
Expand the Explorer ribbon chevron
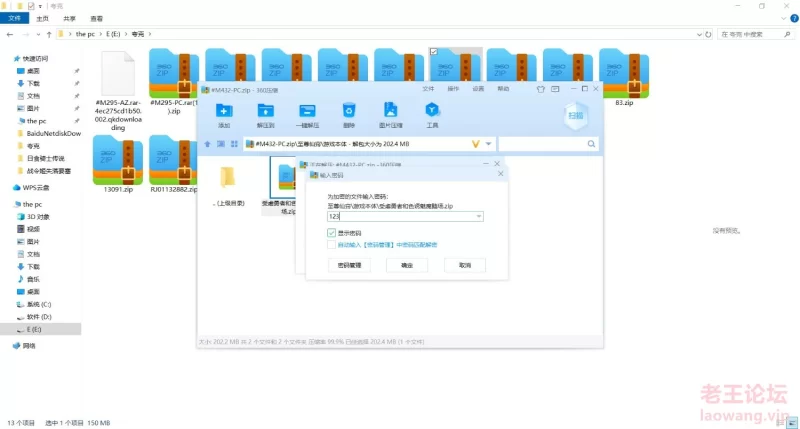pyautogui.click(x=784, y=18)
